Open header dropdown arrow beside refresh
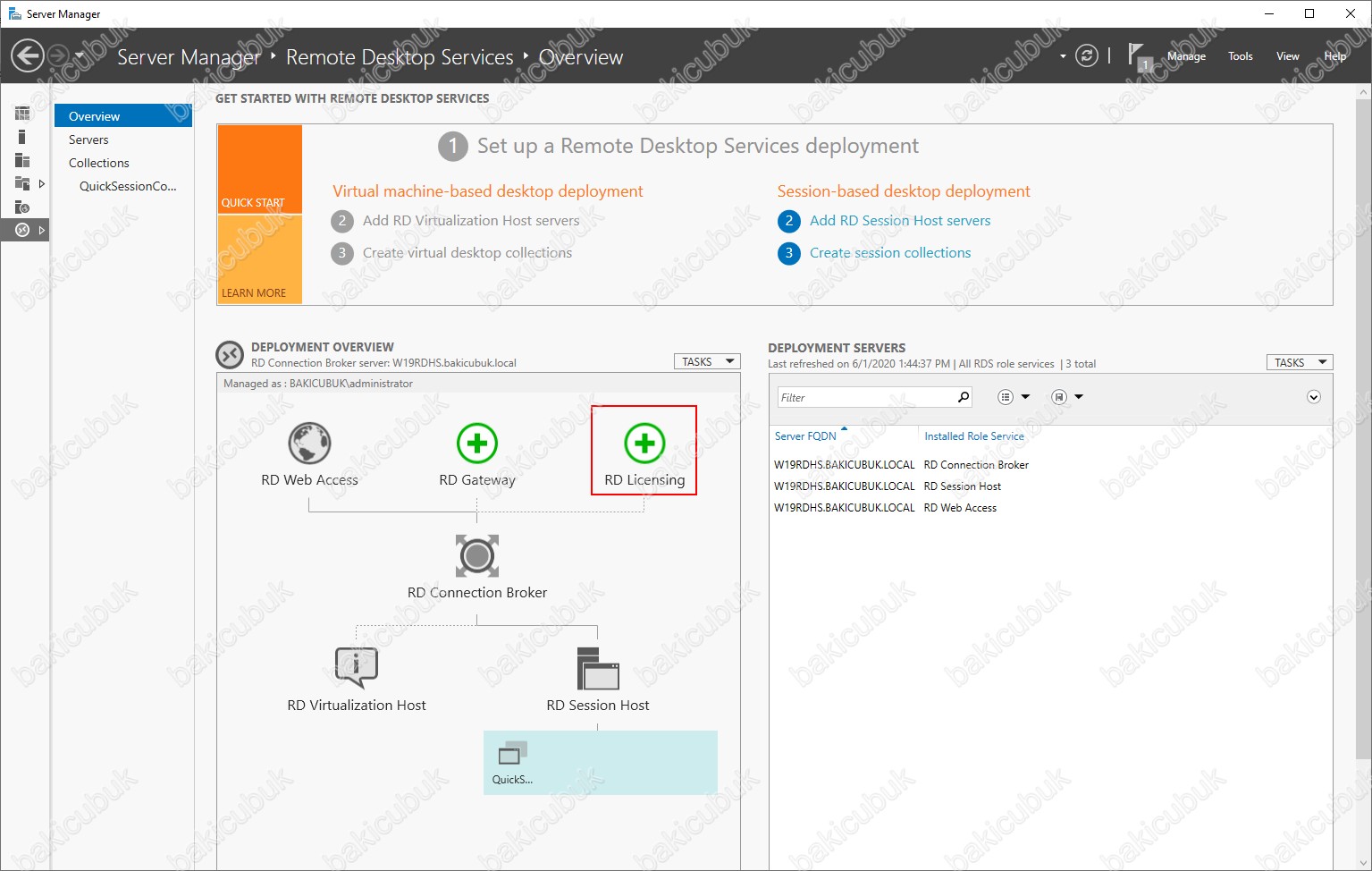 click(x=1063, y=56)
